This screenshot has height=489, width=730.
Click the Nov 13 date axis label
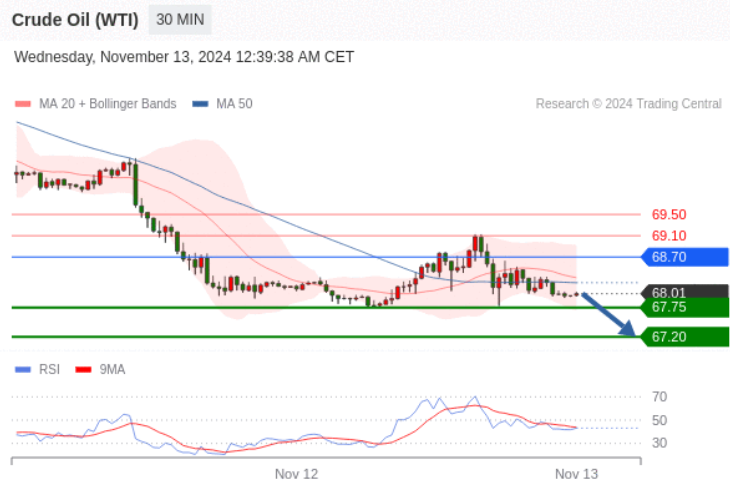(576, 473)
